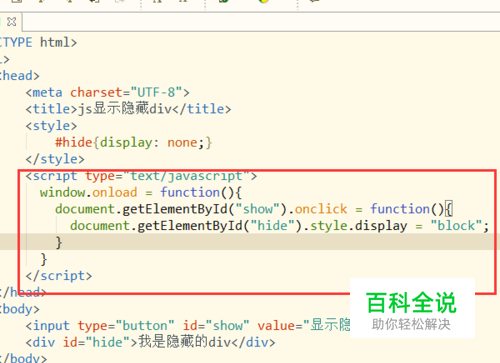Viewport: 500px width, 363px height.
Task: Click closing brace on the highlighted line
Action: point(59,242)
